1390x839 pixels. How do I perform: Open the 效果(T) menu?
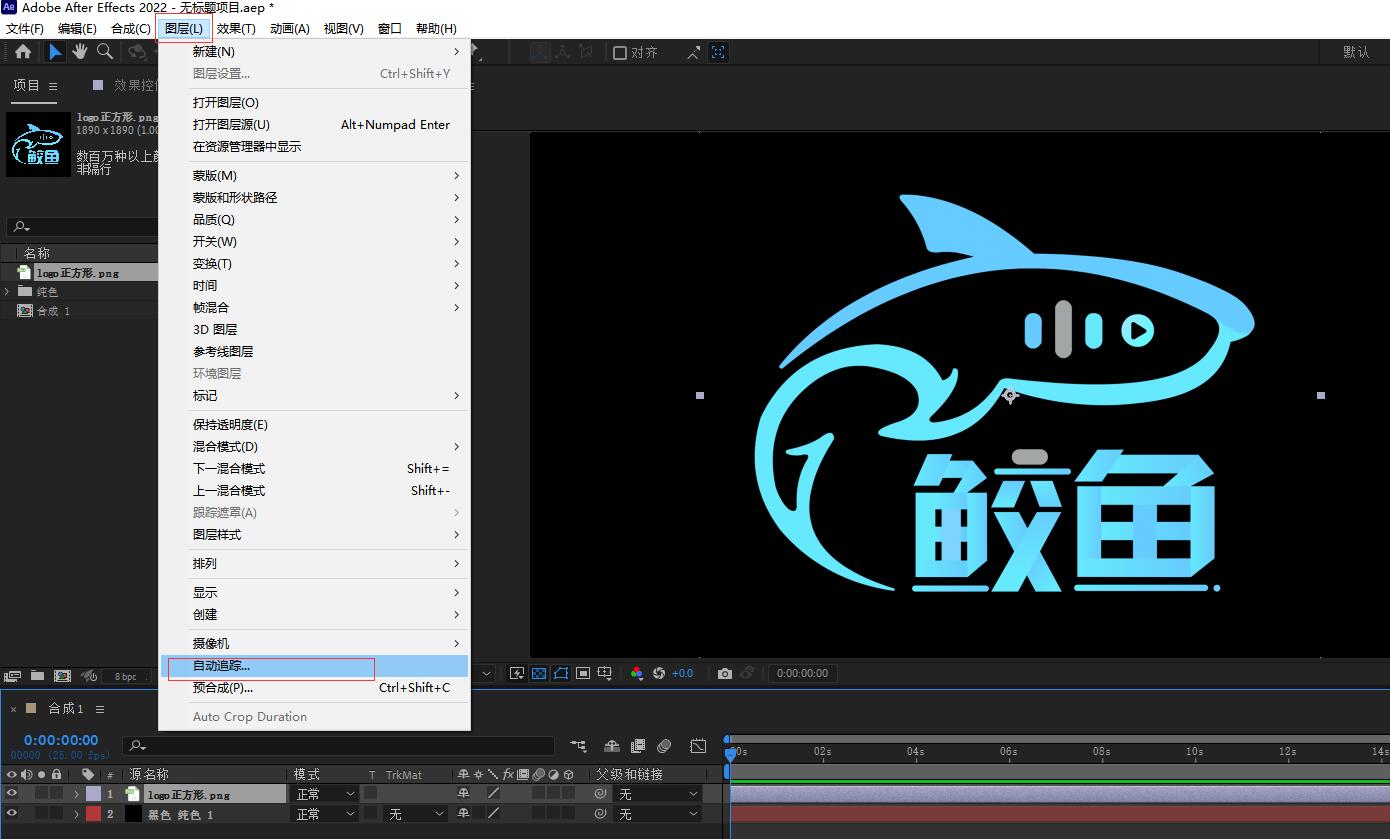point(236,28)
